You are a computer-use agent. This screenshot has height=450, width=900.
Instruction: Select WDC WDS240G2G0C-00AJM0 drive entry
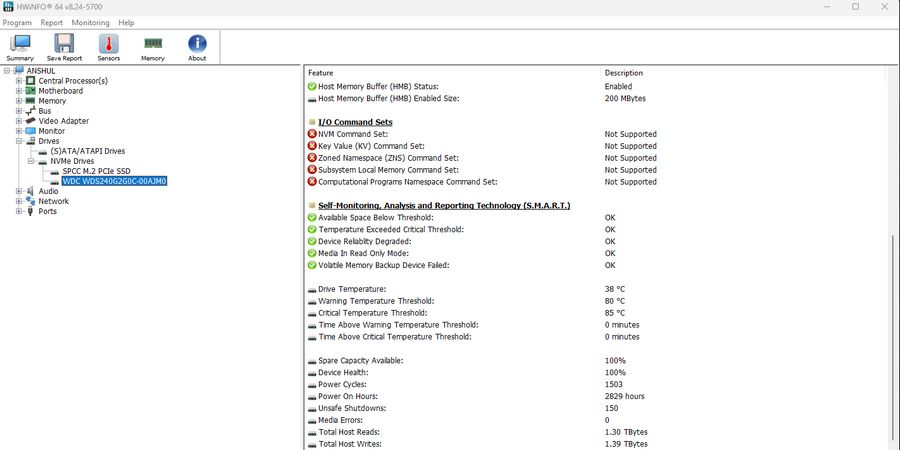pos(114,181)
